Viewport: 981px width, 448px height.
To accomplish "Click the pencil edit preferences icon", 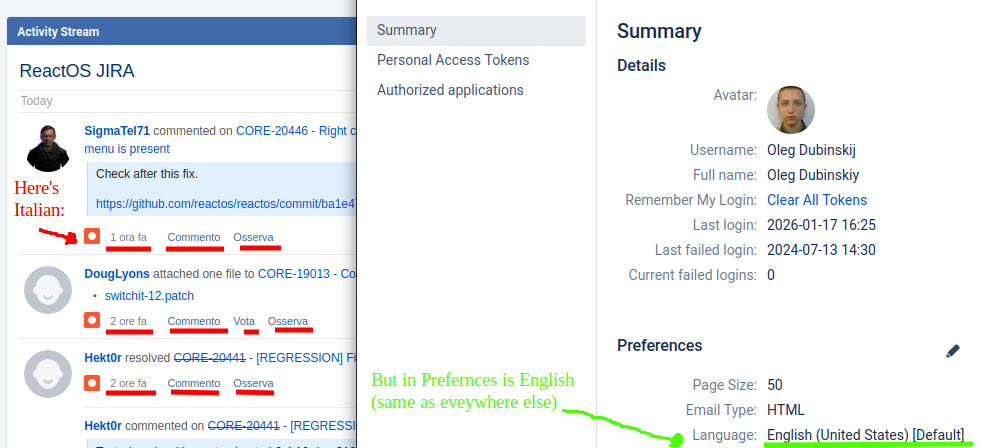I will coord(953,351).
